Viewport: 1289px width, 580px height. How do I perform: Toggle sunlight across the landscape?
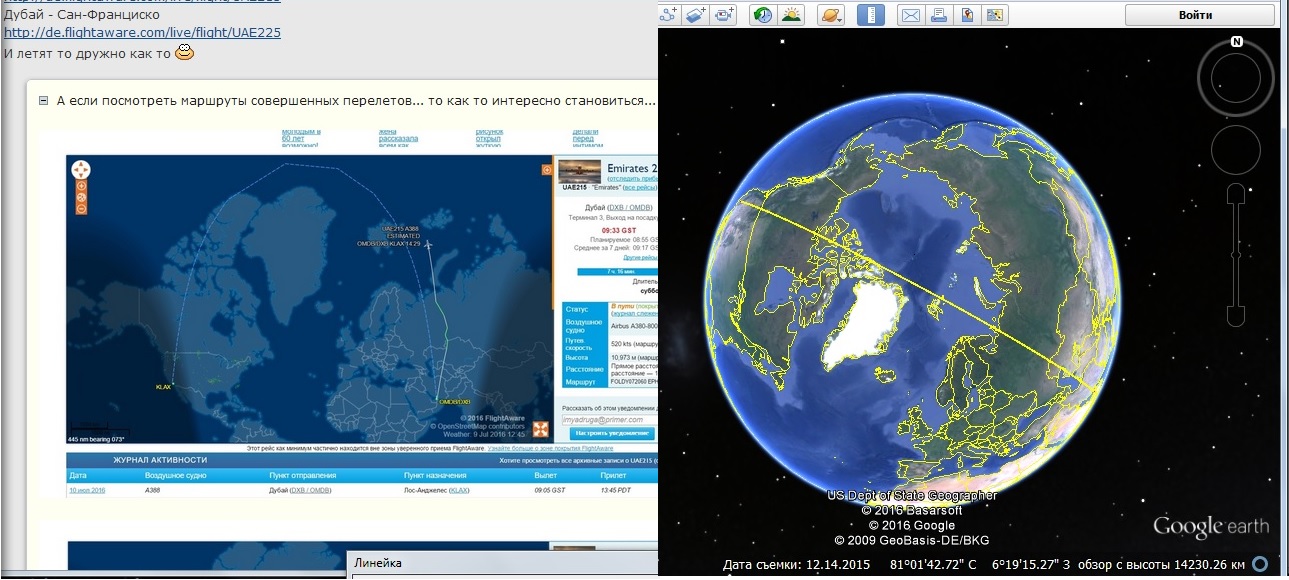(x=791, y=14)
